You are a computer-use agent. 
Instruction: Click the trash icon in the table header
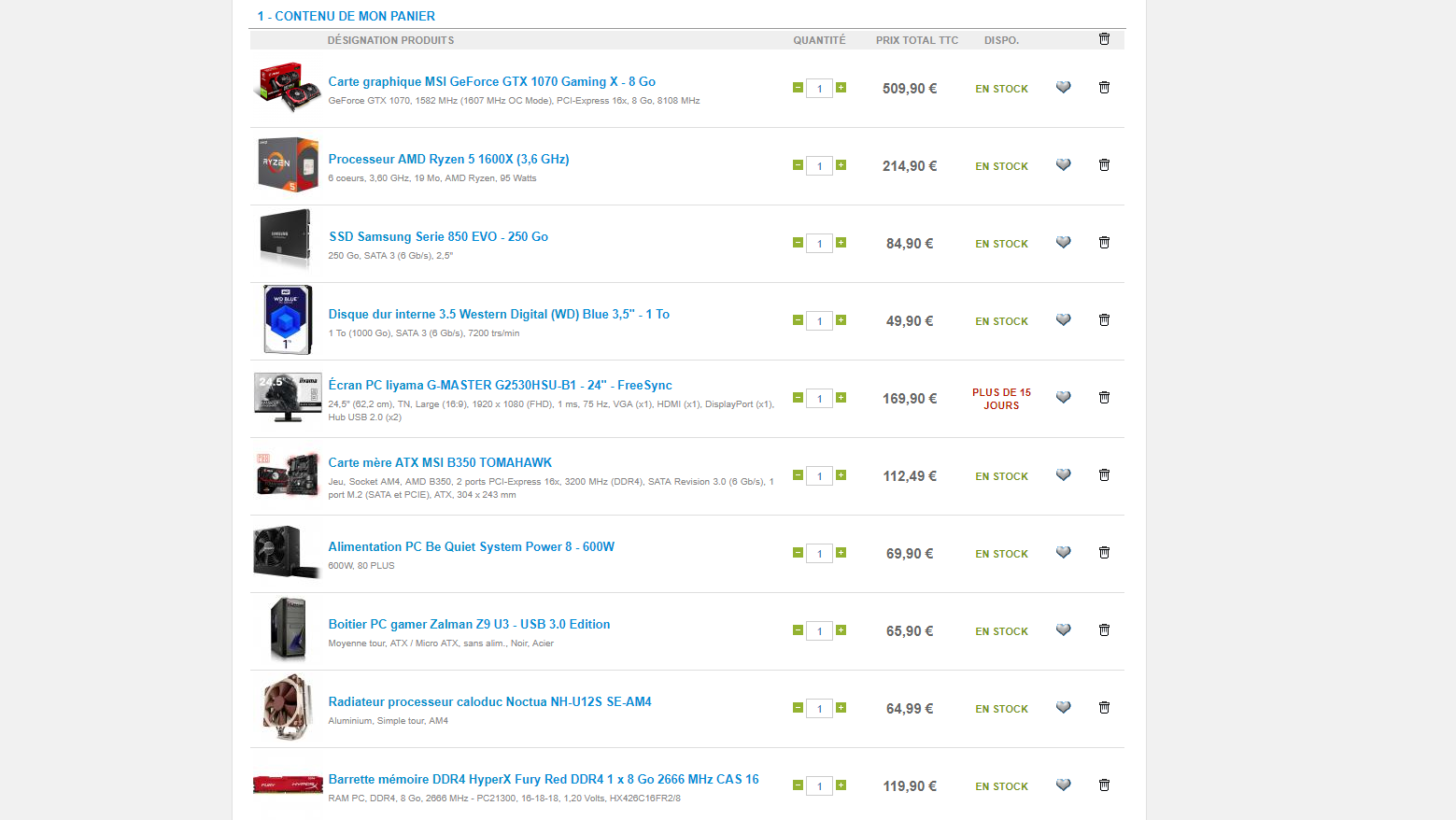coord(1104,39)
